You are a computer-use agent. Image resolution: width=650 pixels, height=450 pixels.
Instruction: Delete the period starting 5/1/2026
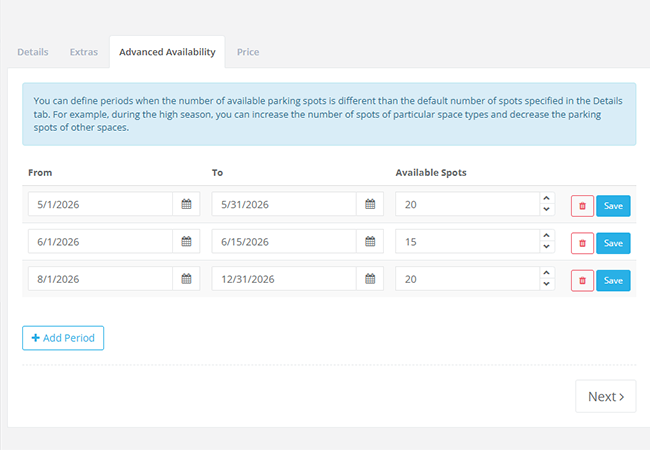(582, 206)
